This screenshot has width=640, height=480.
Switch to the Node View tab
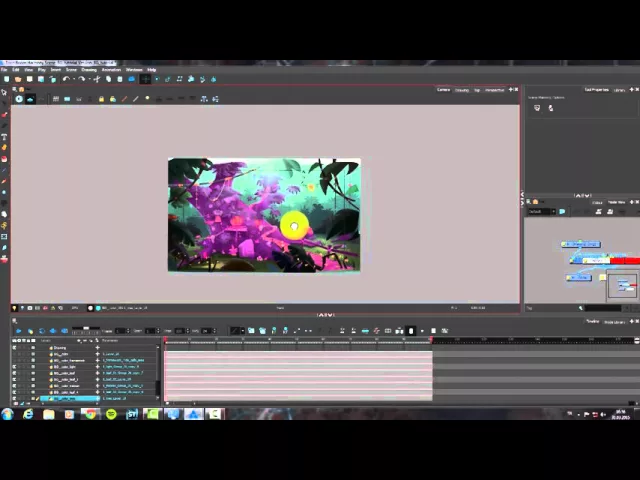616,202
